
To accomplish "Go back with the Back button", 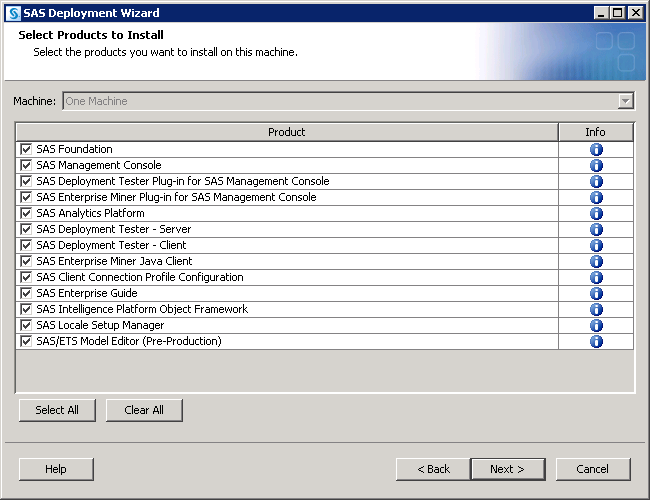I will [x=433, y=469].
